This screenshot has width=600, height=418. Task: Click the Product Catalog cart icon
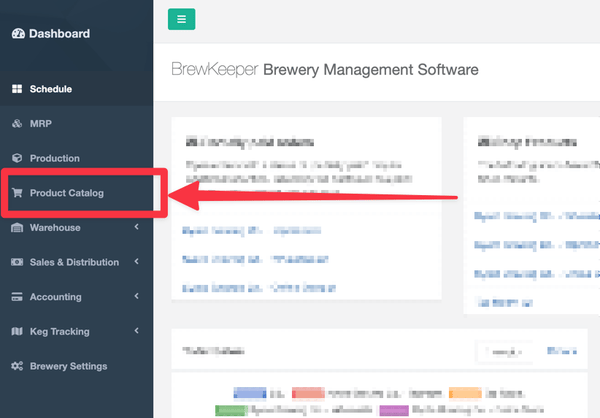pyautogui.click(x=17, y=193)
